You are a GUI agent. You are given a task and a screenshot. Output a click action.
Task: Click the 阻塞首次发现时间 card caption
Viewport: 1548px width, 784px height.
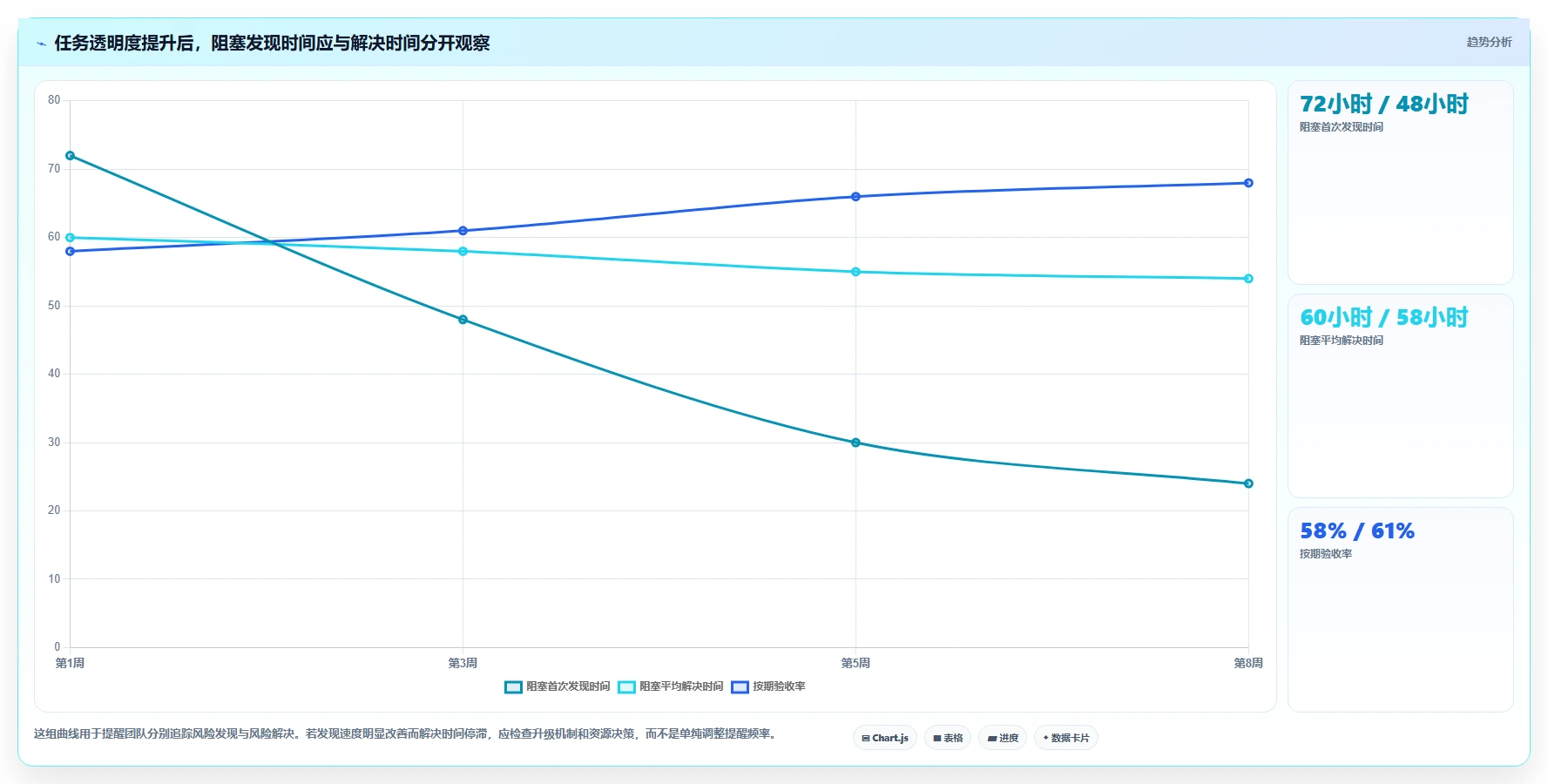1342,127
